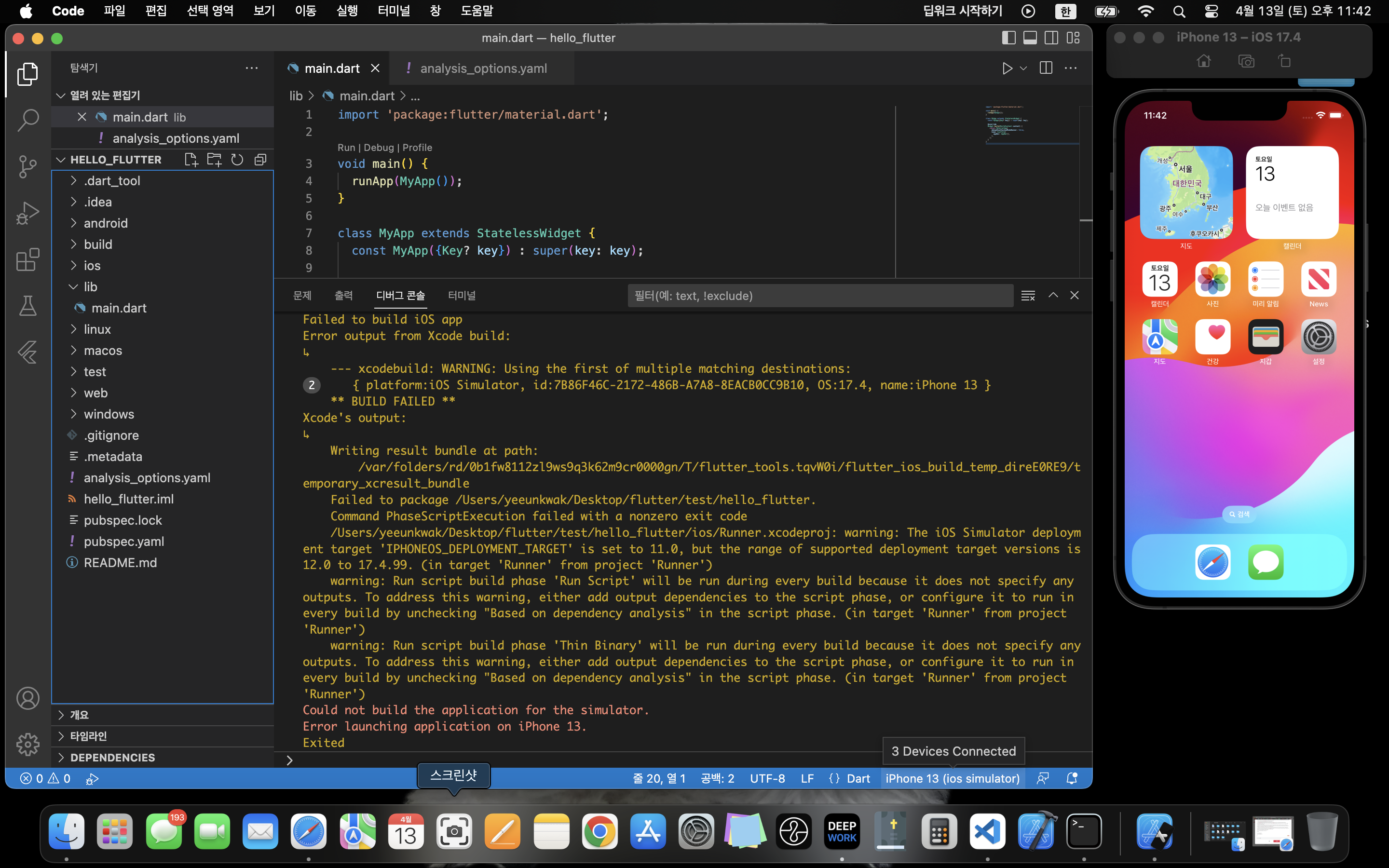Viewport: 1389px width, 868px height.
Task: Open Run and Debug view
Action: point(27,213)
